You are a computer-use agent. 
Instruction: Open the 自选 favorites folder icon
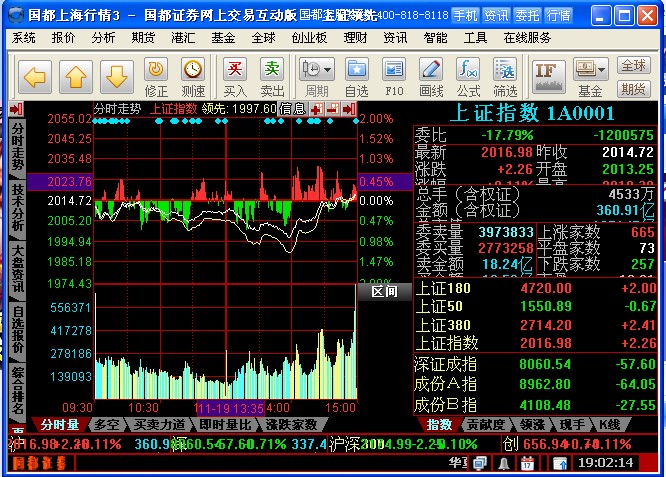tap(357, 69)
